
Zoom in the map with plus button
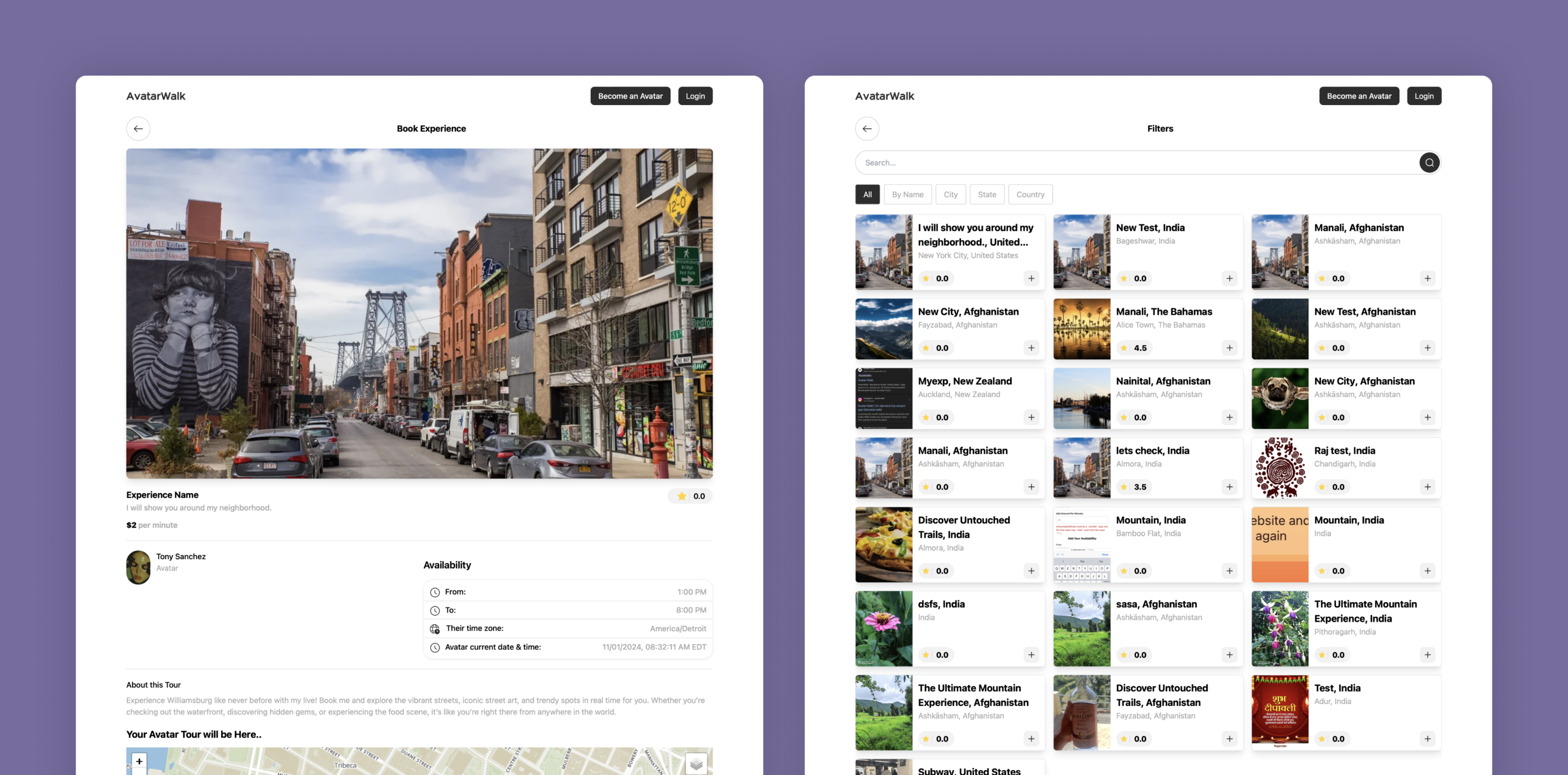point(140,761)
